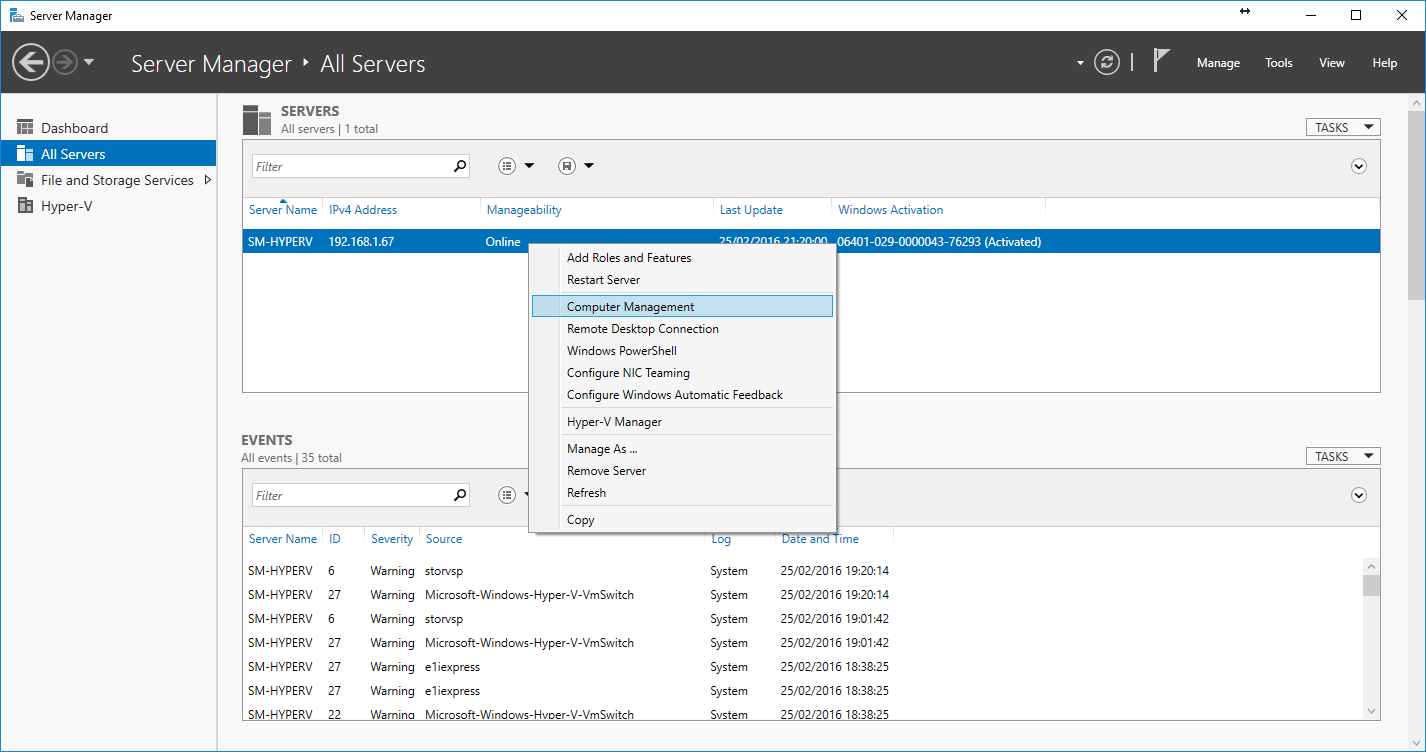Viewport: 1426px width, 752px height.
Task: Open the navigation history dropdown arrow
Action: pos(89,62)
